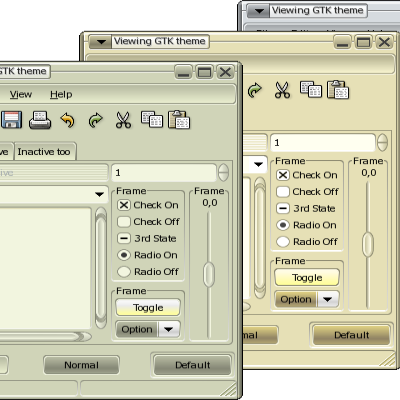Click the yellow window title Viewing GTK theme
400x400 pixels.
pos(159,41)
